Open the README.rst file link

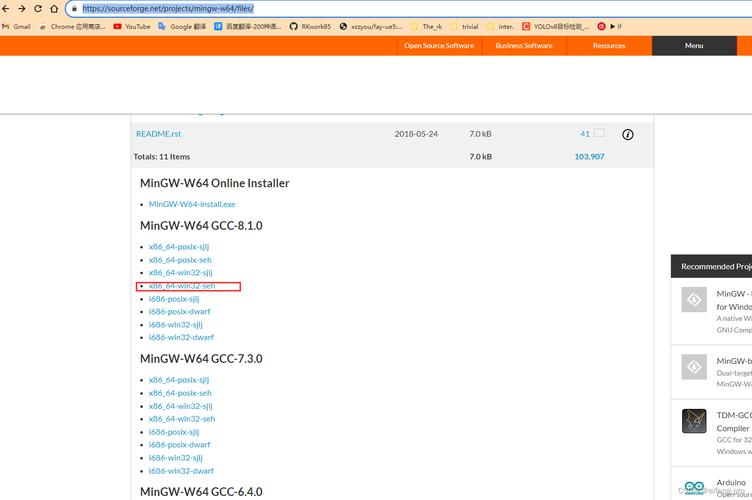[x=159, y=134]
